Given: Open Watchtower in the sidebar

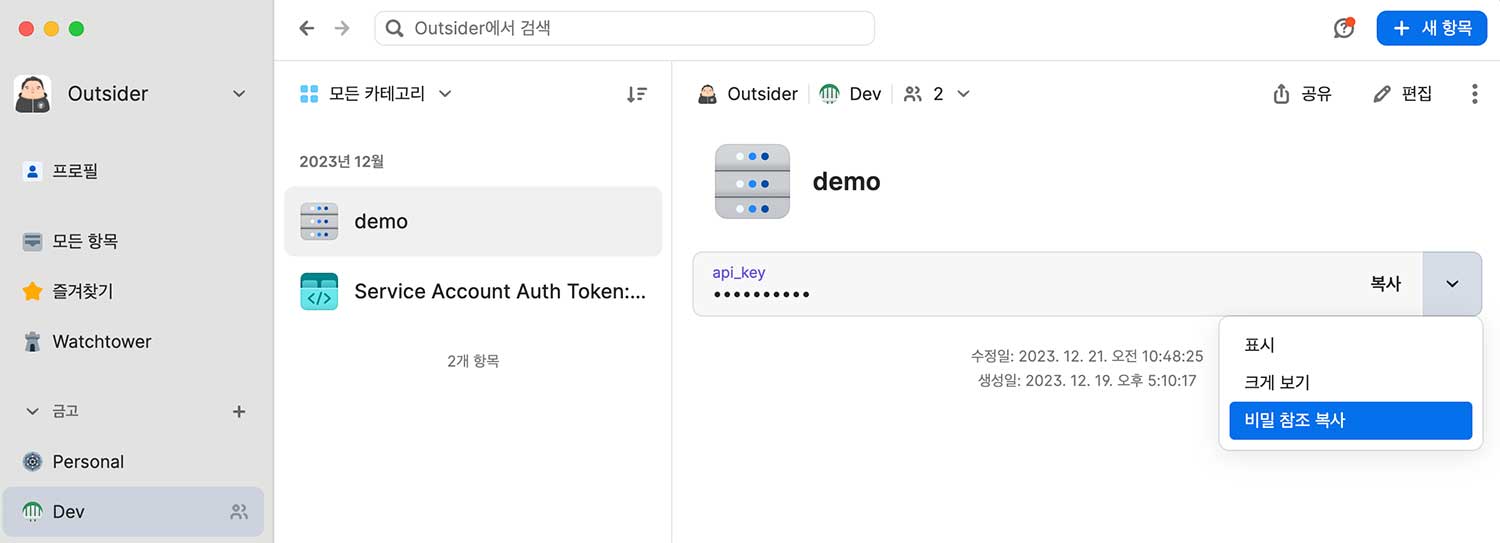Looking at the screenshot, I should coord(87,341).
